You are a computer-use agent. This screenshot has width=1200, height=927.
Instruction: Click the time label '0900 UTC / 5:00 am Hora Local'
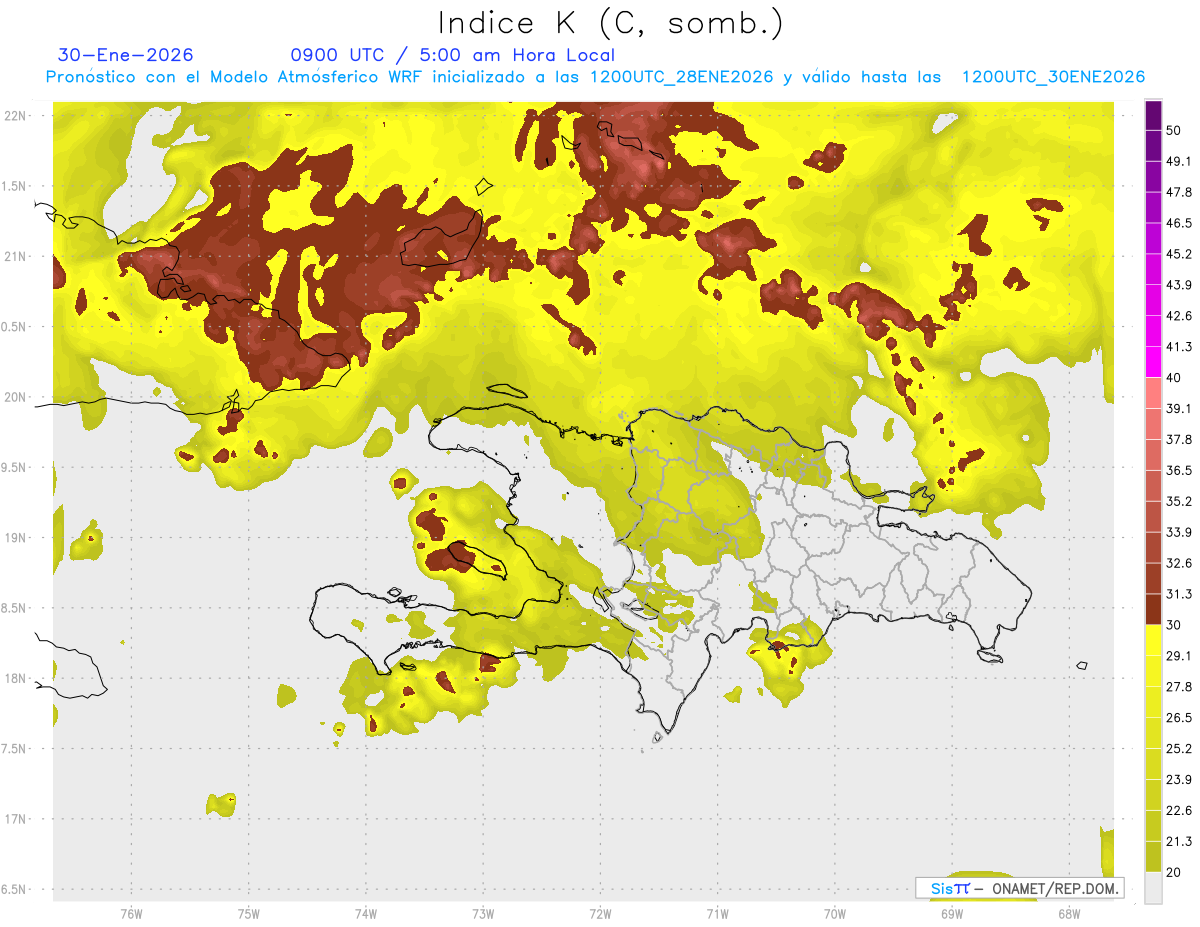pyautogui.click(x=453, y=55)
